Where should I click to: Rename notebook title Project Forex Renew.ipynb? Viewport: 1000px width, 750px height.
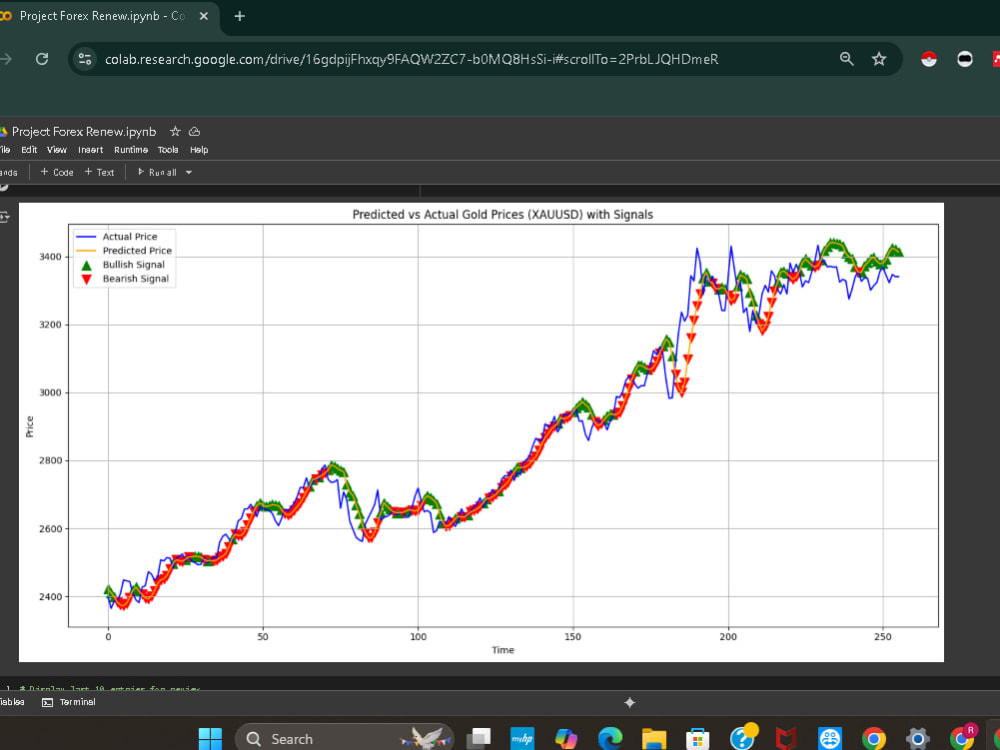coord(84,131)
